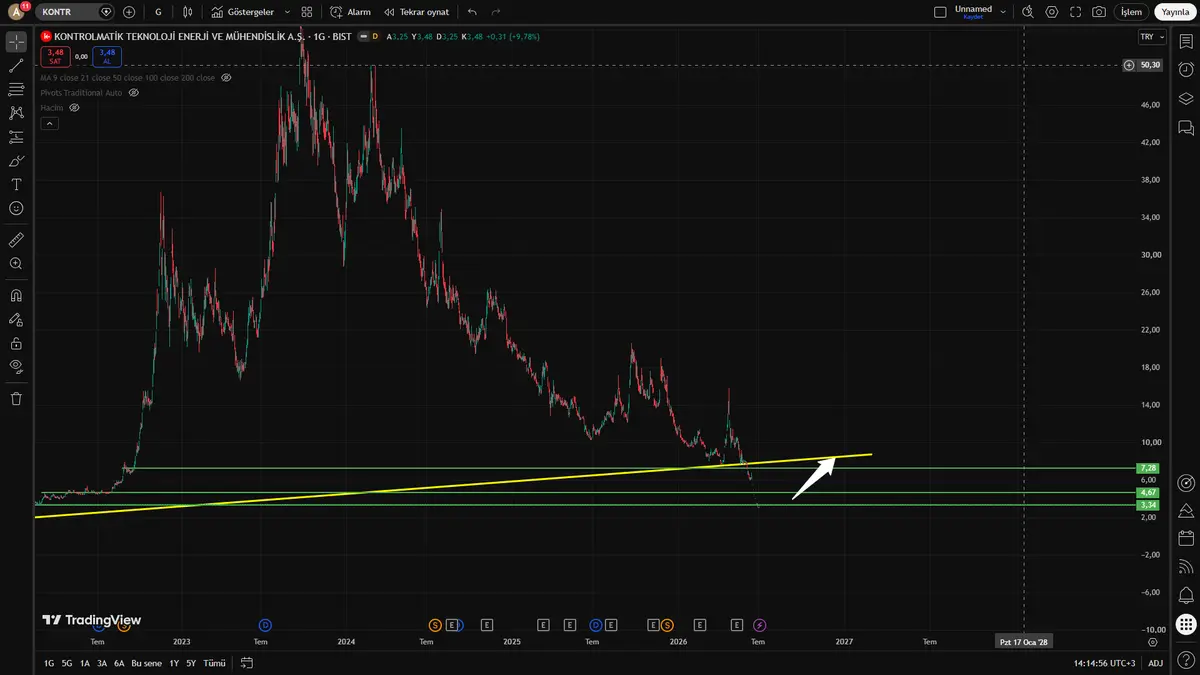1200x675 pixels.
Task: Select the brush drawing tool
Action: 16,160
